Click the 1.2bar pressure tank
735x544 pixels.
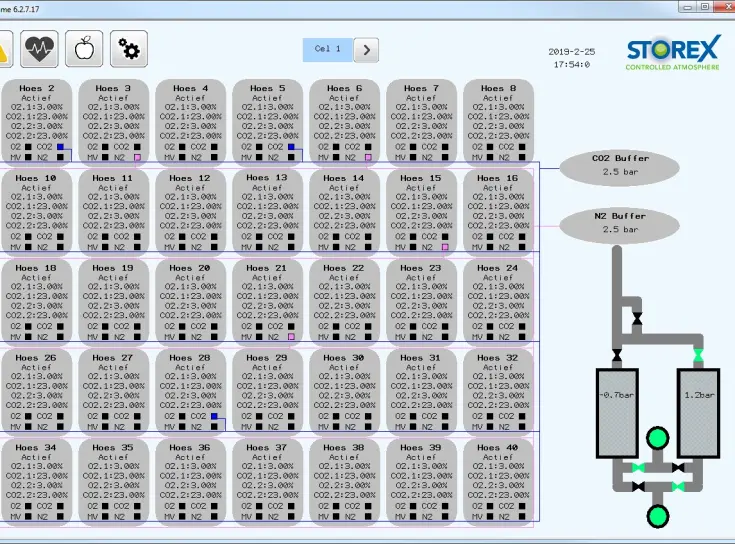click(698, 397)
